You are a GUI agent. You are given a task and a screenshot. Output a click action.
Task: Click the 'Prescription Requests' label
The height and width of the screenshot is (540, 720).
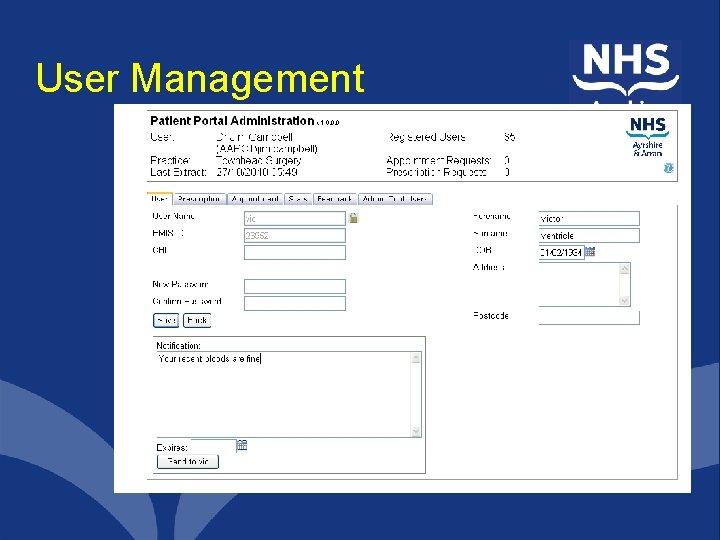pos(436,172)
